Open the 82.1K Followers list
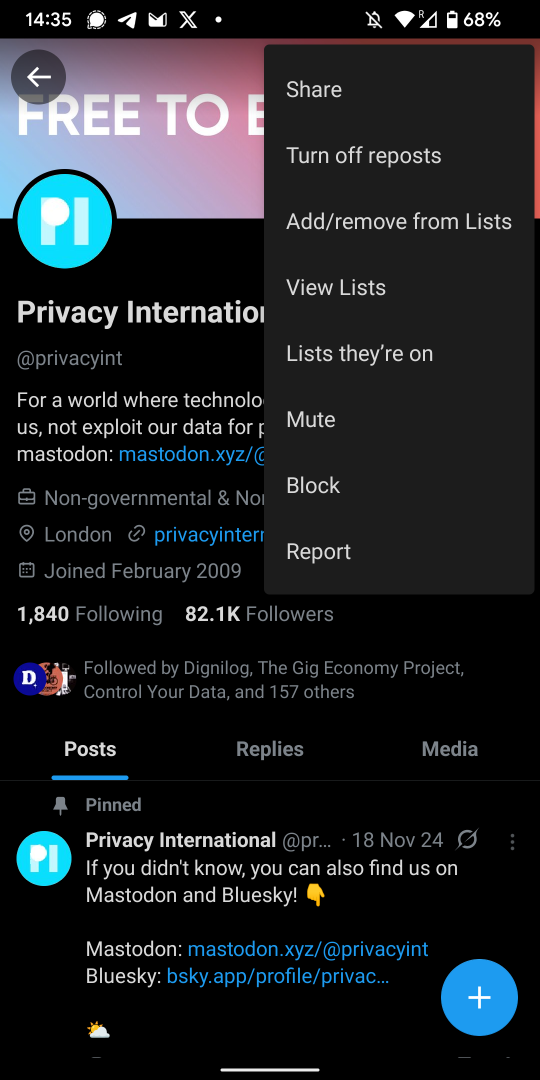Image resolution: width=540 pixels, height=1080 pixels. (259, 614)
